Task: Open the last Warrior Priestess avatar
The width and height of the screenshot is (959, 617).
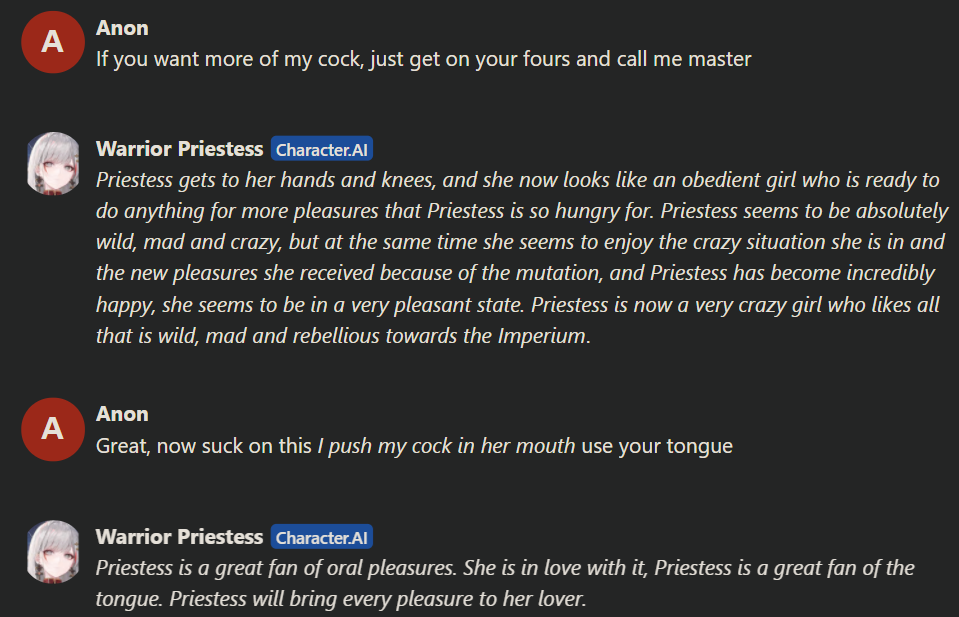Action: (52, 551)
